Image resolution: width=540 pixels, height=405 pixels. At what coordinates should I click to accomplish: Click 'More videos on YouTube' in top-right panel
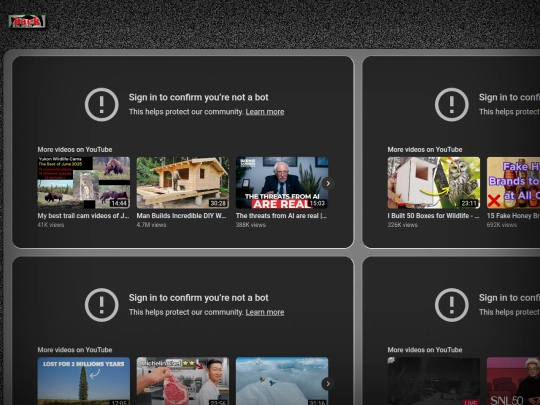[425, 149]
